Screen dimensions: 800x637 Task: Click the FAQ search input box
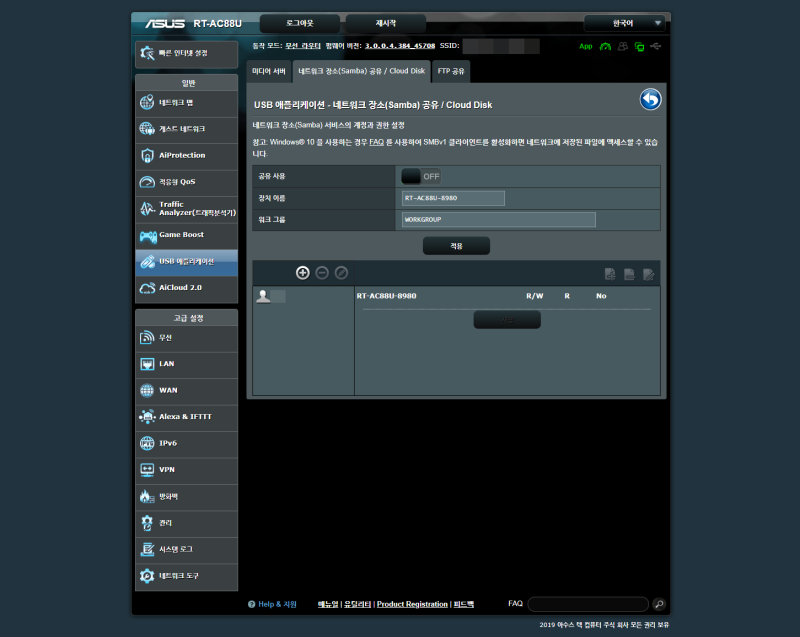point(588,604)
